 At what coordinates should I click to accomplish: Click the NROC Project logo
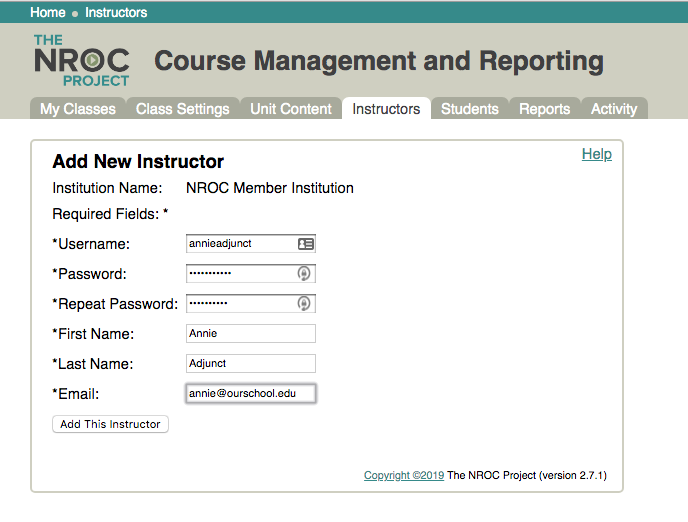[82, 61]
